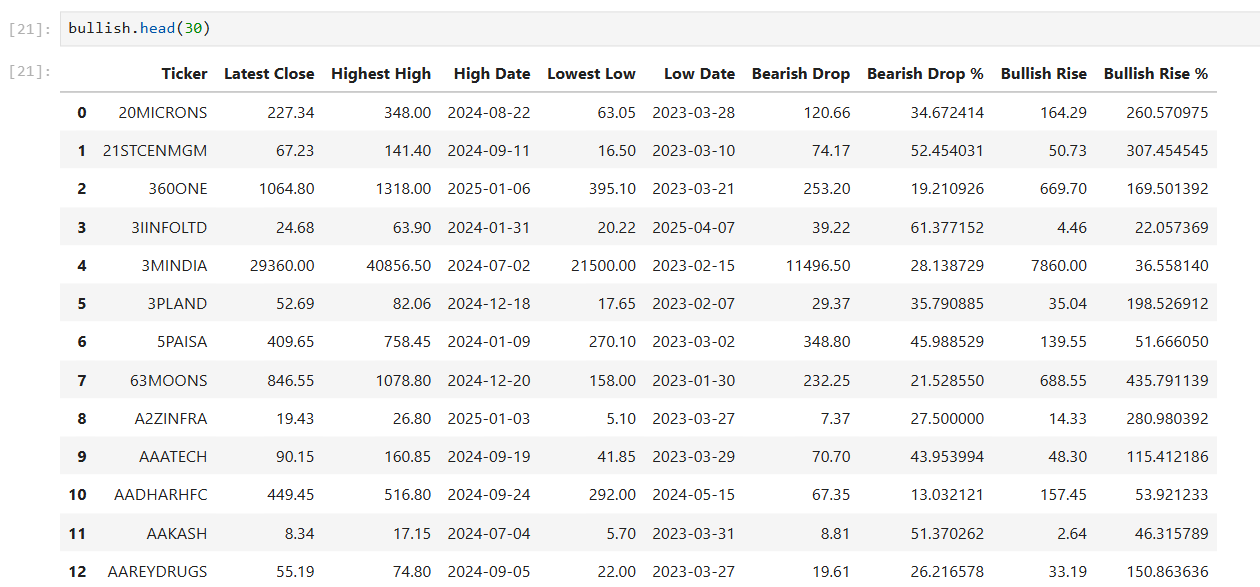1260x587 pixels.
Task: Select ticker cell 360ONE
Action: pyautogui.click(x=178, y=189)
